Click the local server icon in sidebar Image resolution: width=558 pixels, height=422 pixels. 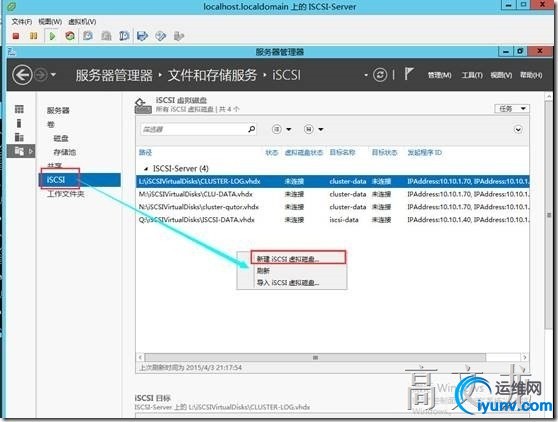[x=19, y=123]
